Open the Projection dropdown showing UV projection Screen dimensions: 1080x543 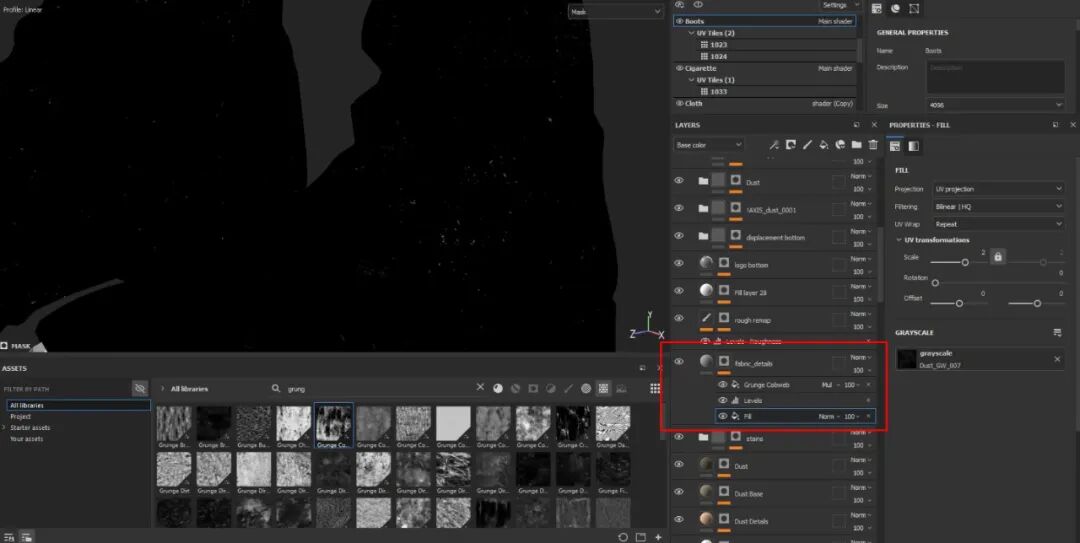998,189
